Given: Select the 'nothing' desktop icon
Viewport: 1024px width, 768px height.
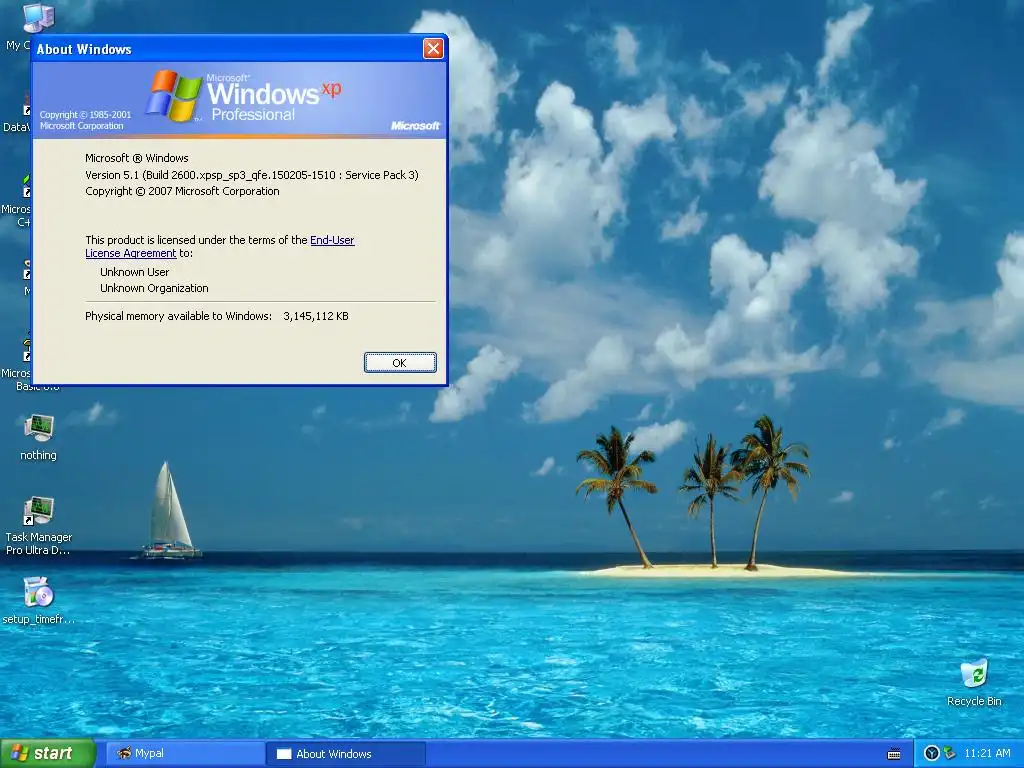Looking at the screenshot, I should click(39, 438).
